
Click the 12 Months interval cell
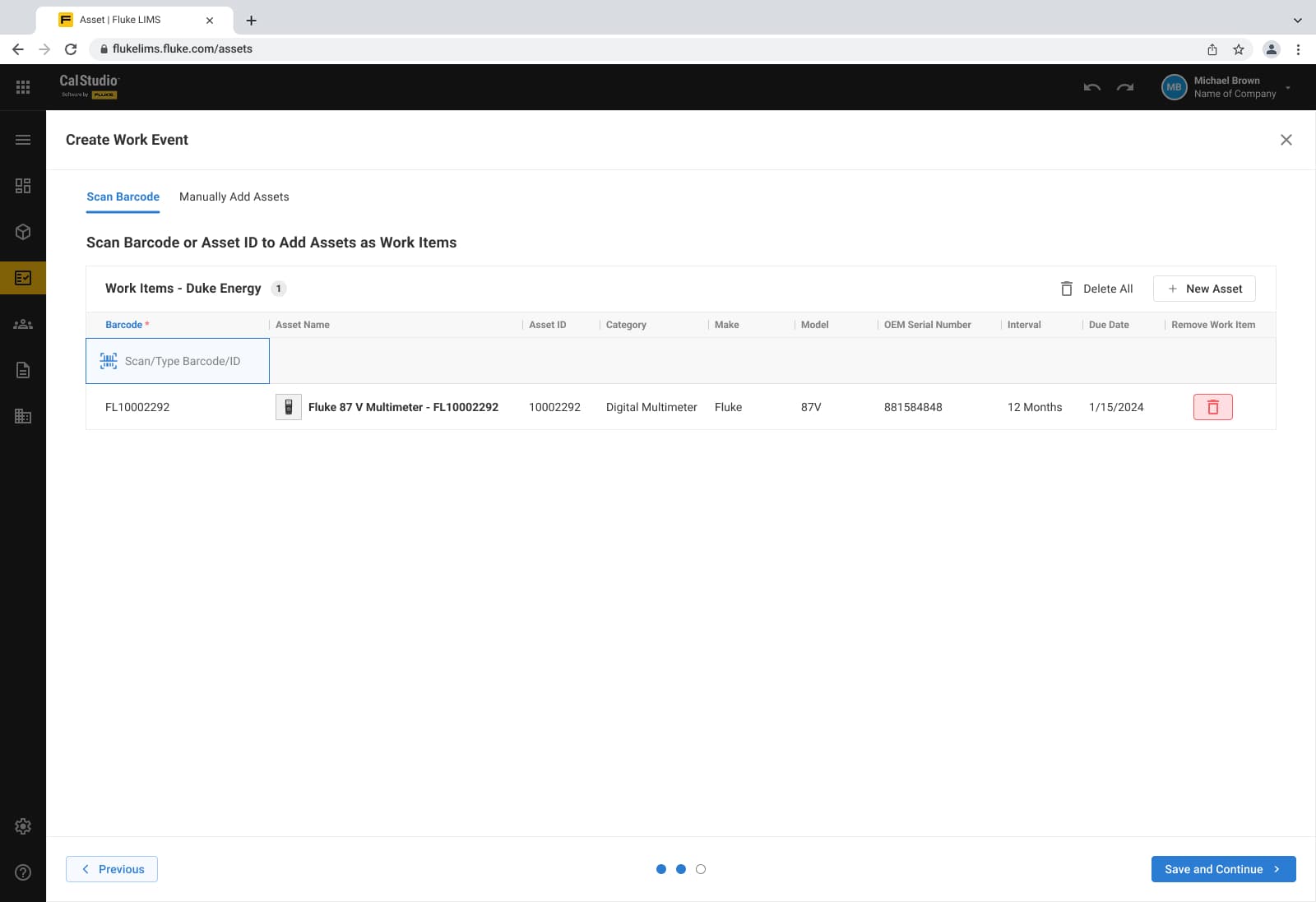[1035, 407]
